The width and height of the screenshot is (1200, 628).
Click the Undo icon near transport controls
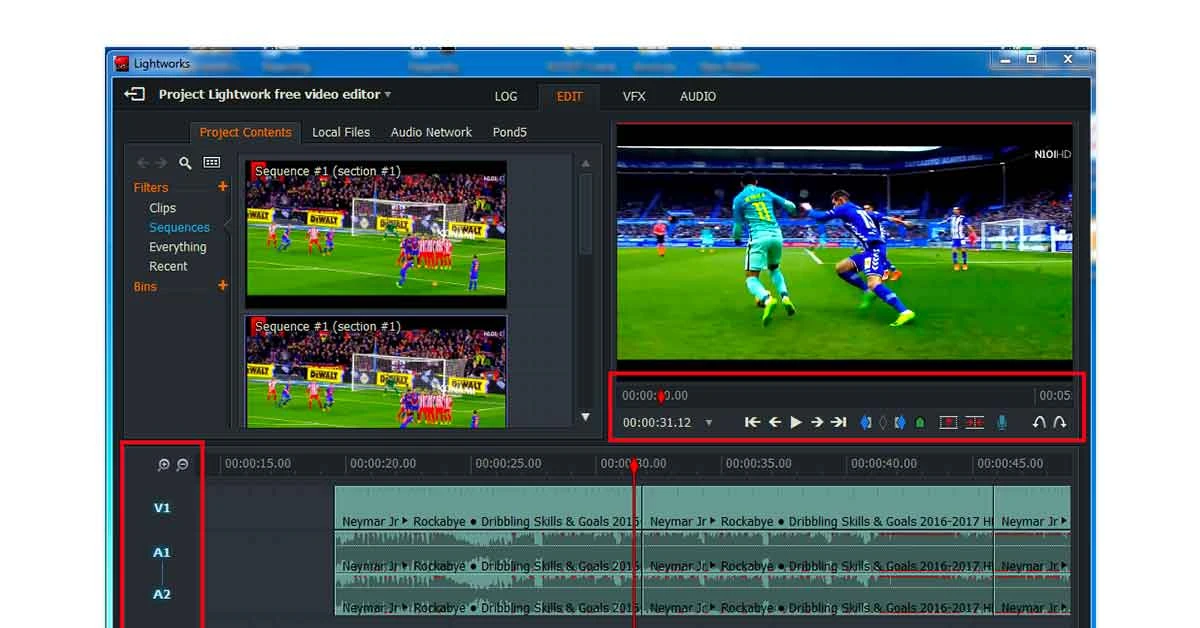pyautogui.click(x=1039, y=422)
